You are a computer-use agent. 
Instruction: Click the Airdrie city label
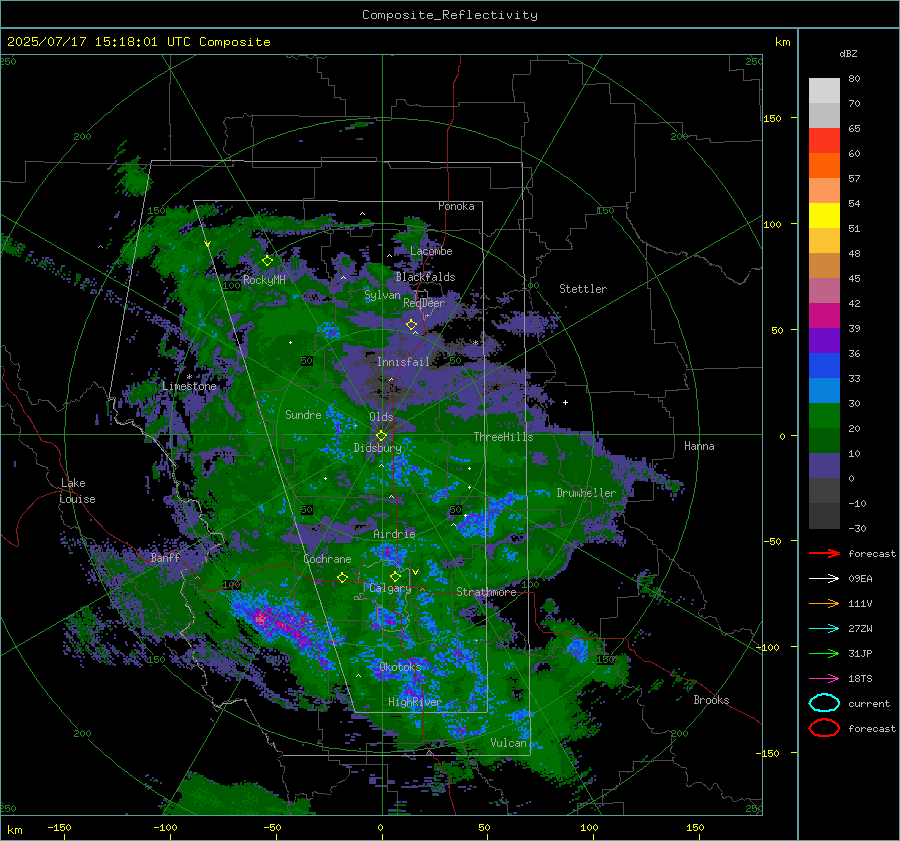[394, 534]
